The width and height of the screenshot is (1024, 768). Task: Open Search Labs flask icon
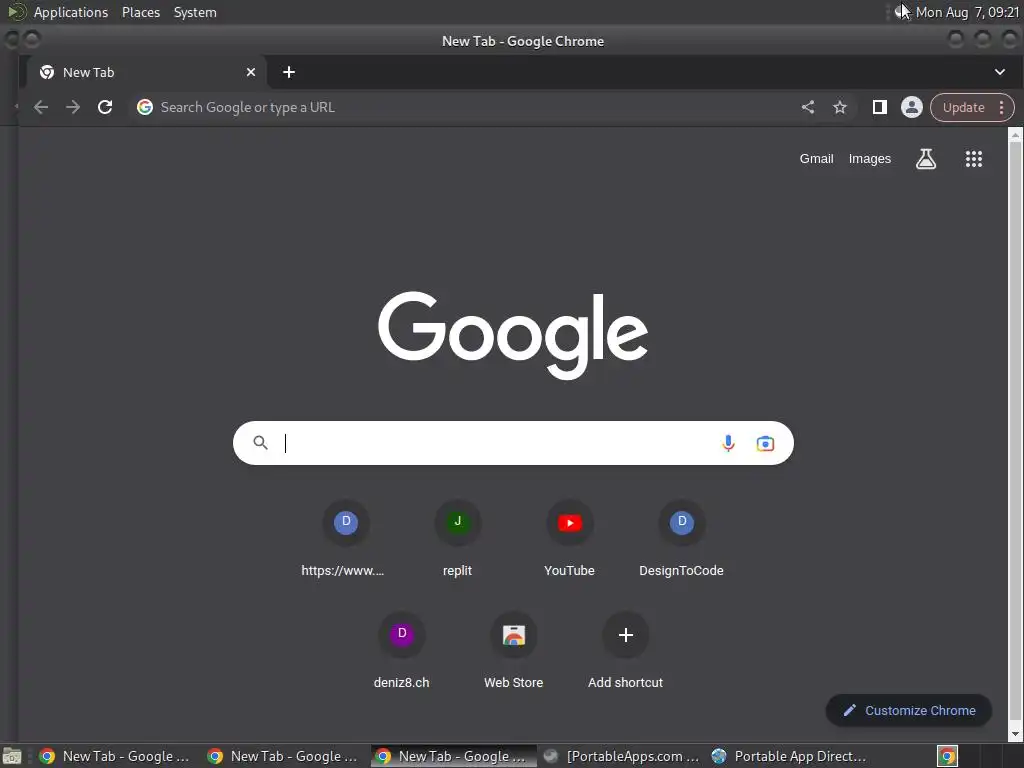click(x=925, y=159)
